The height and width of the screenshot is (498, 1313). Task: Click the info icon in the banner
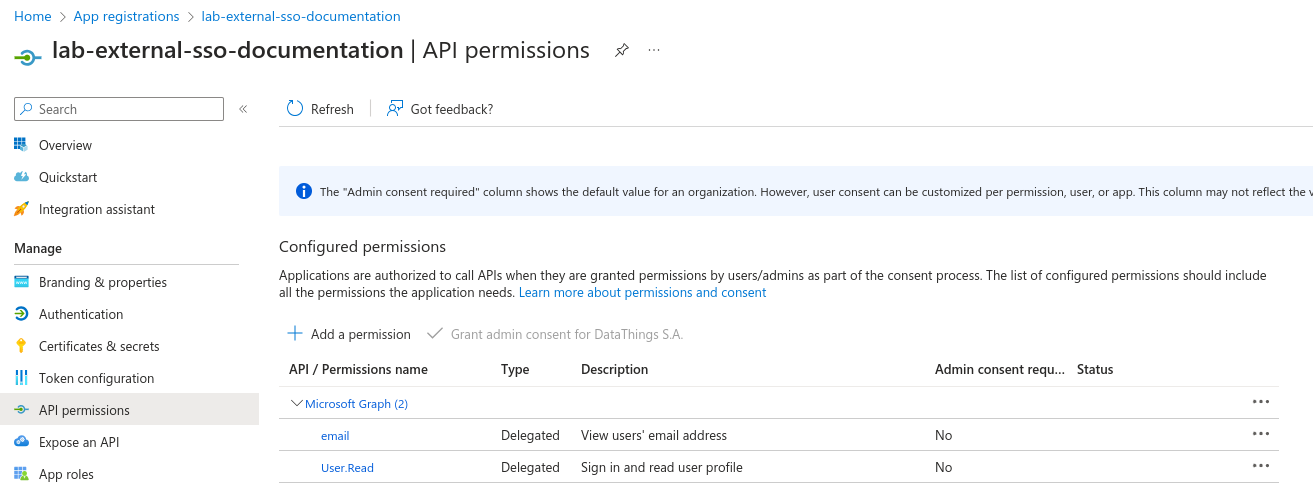click(304, 191)
